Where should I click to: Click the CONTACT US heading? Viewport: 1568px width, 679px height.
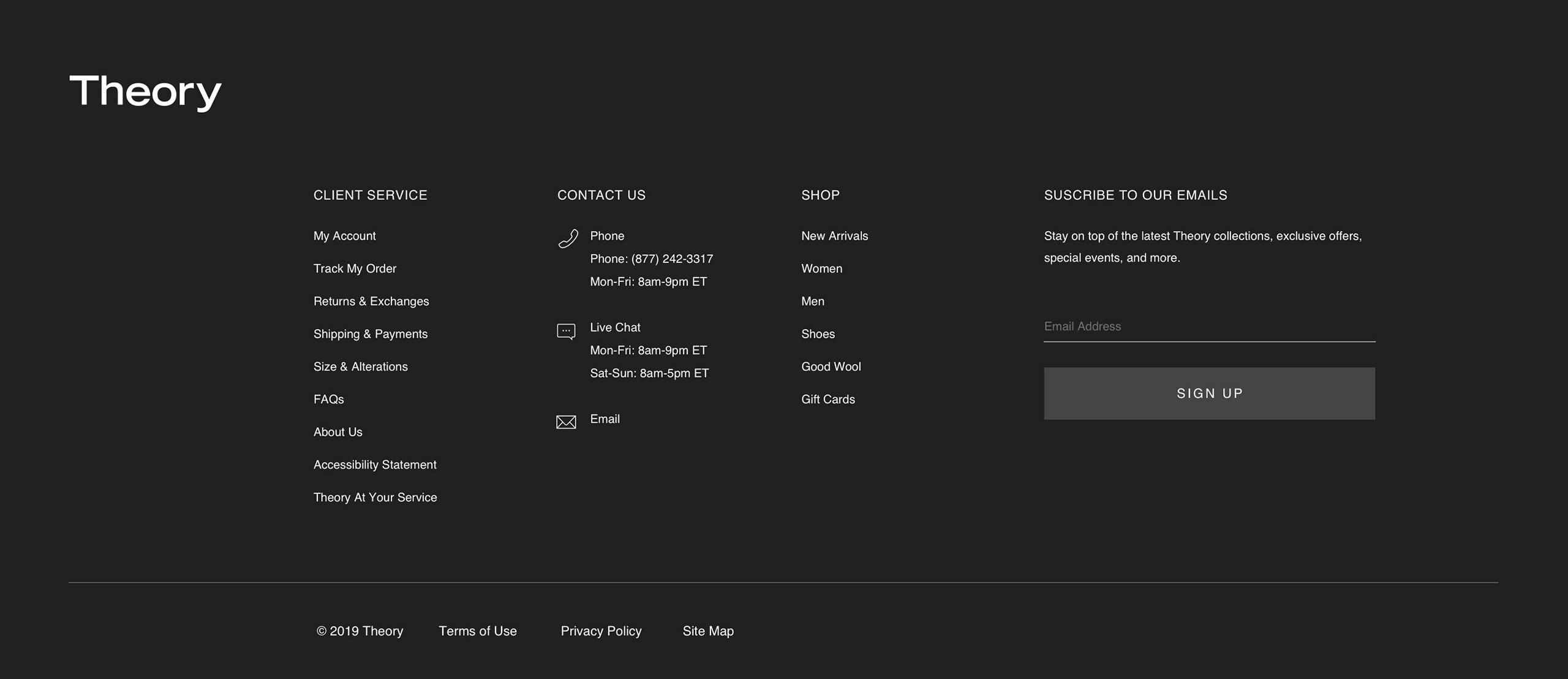[601, 195]
